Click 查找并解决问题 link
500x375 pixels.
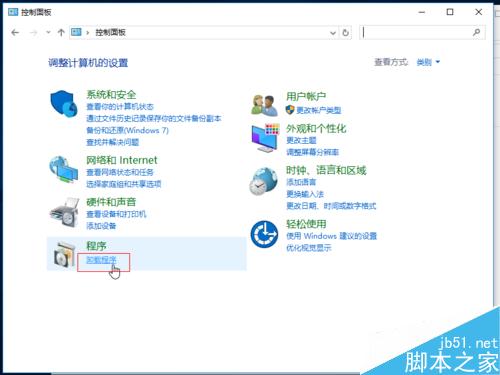pos(113,142)
